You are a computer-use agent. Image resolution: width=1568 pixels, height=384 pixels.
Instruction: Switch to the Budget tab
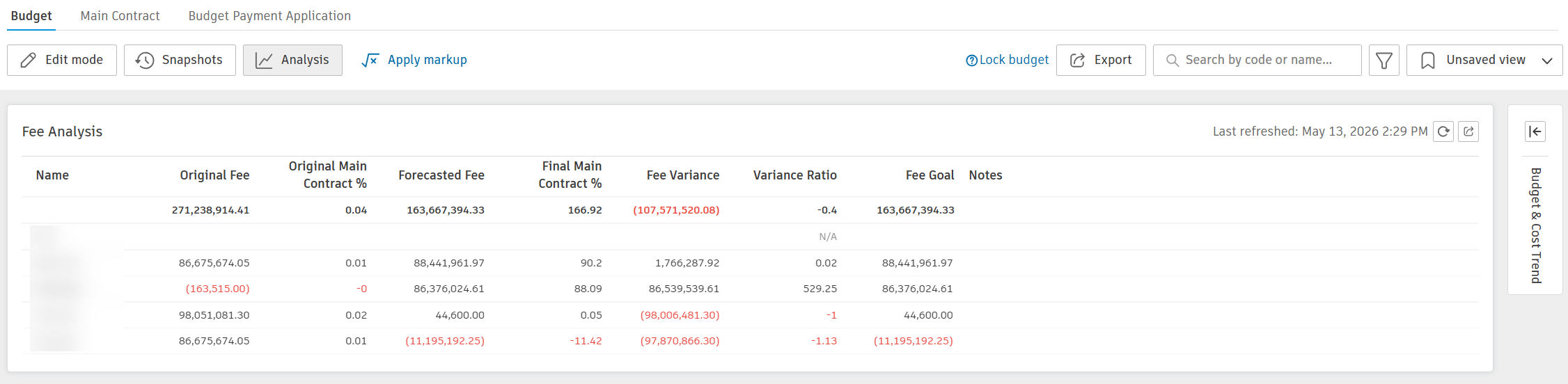coord(31,15)
